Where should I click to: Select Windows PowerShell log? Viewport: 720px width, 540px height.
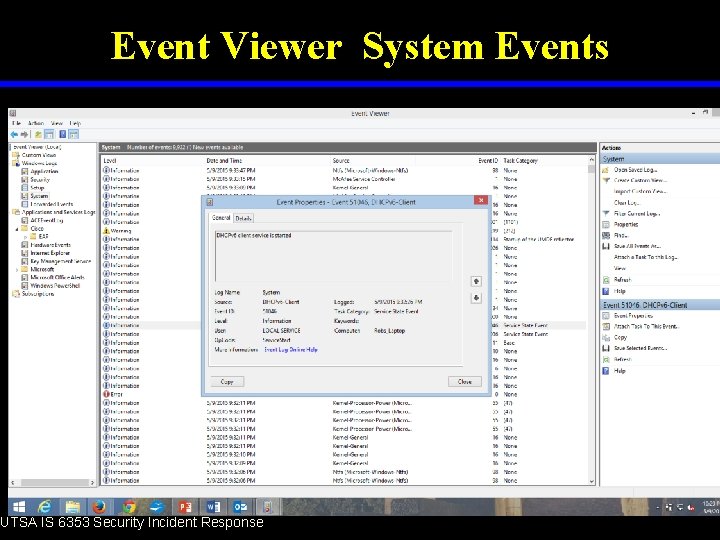(x=55, y=286)
